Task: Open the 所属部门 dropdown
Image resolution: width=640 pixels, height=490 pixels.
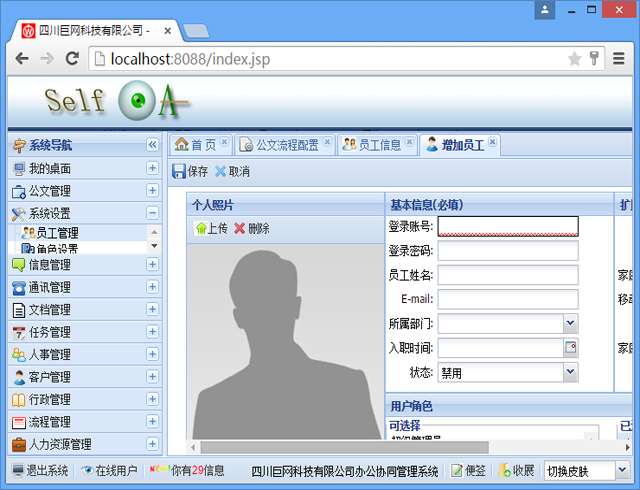Action: (570, 323)
